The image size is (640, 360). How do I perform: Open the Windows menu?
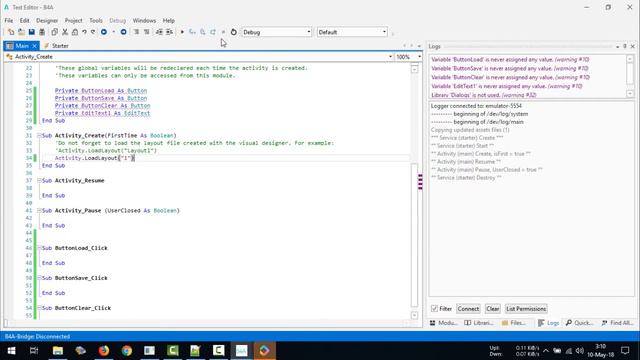[144, 20]
